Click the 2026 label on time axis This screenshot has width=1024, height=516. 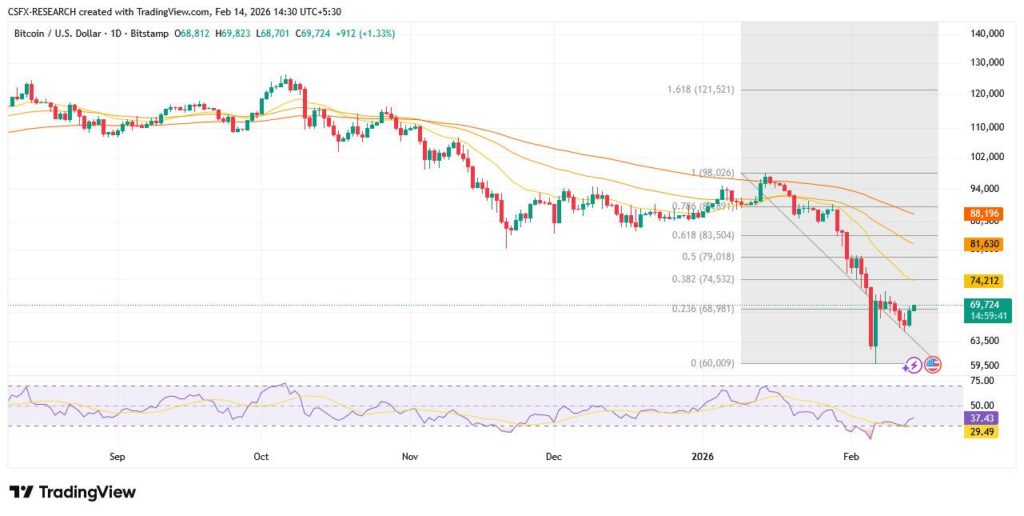[702, 456]
